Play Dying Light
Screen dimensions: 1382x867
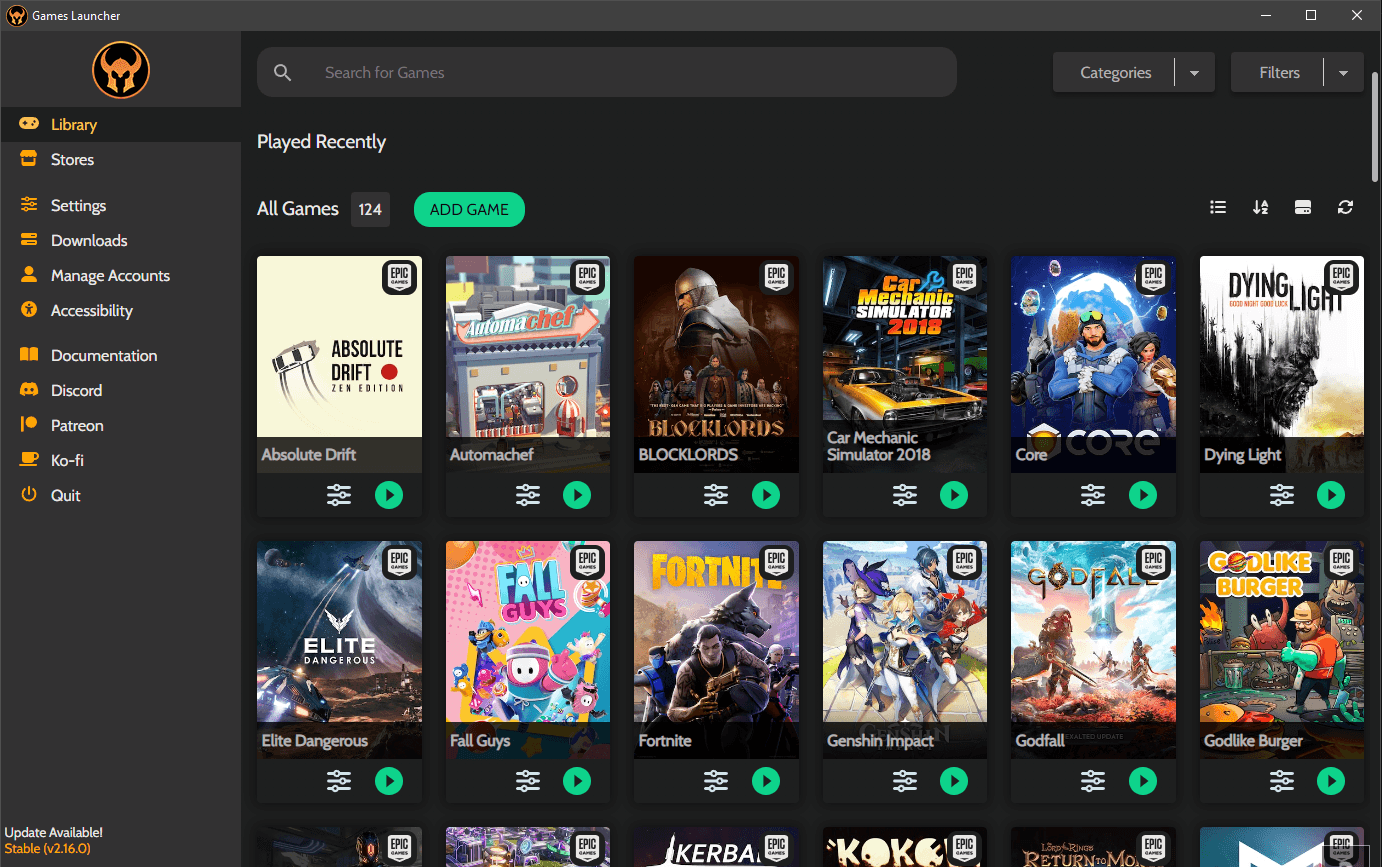1331,495
